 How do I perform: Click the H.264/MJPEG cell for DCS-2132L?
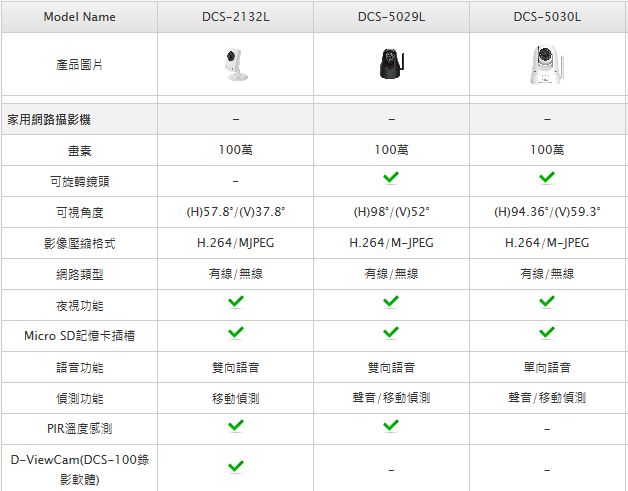[x=236, y=243]
